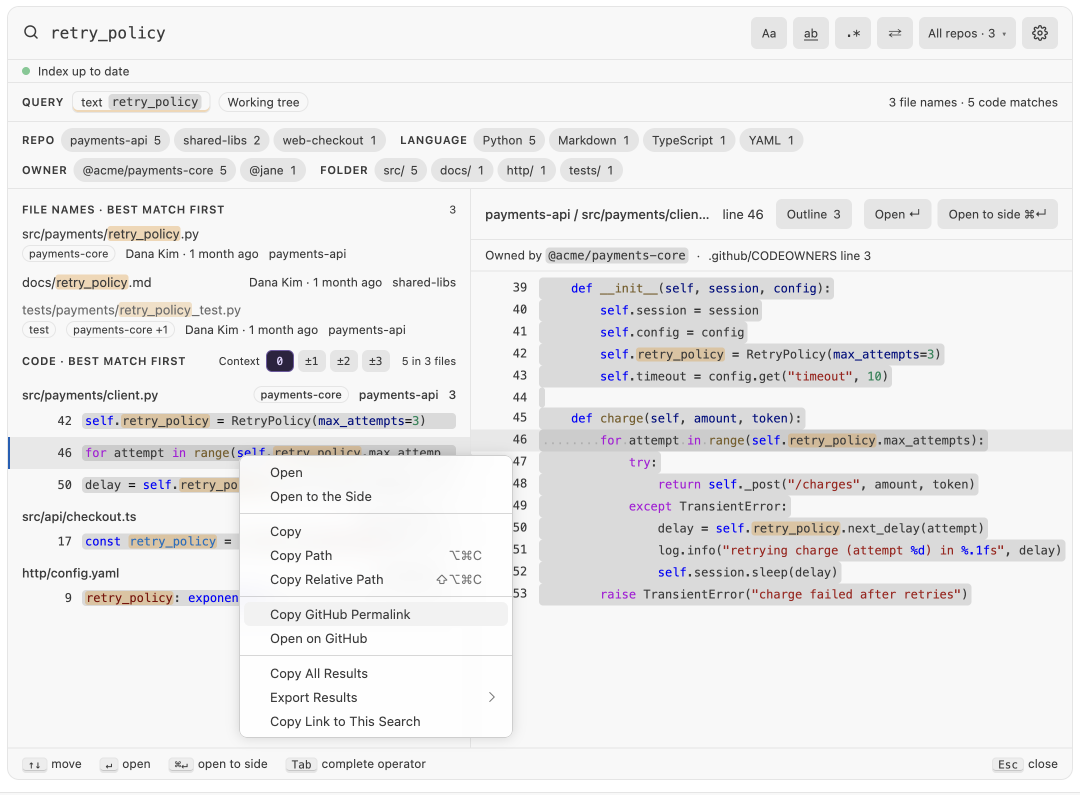Click payments-core tag under retry_policy.py

tap(69, 254)
